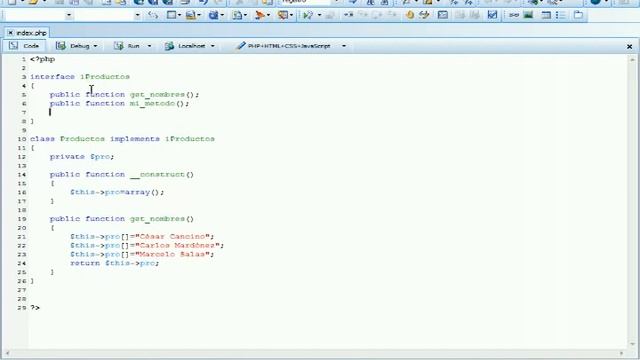The image size is (640, 360).
Task: Click the second empty combo box field
Action: click(104, 16)
